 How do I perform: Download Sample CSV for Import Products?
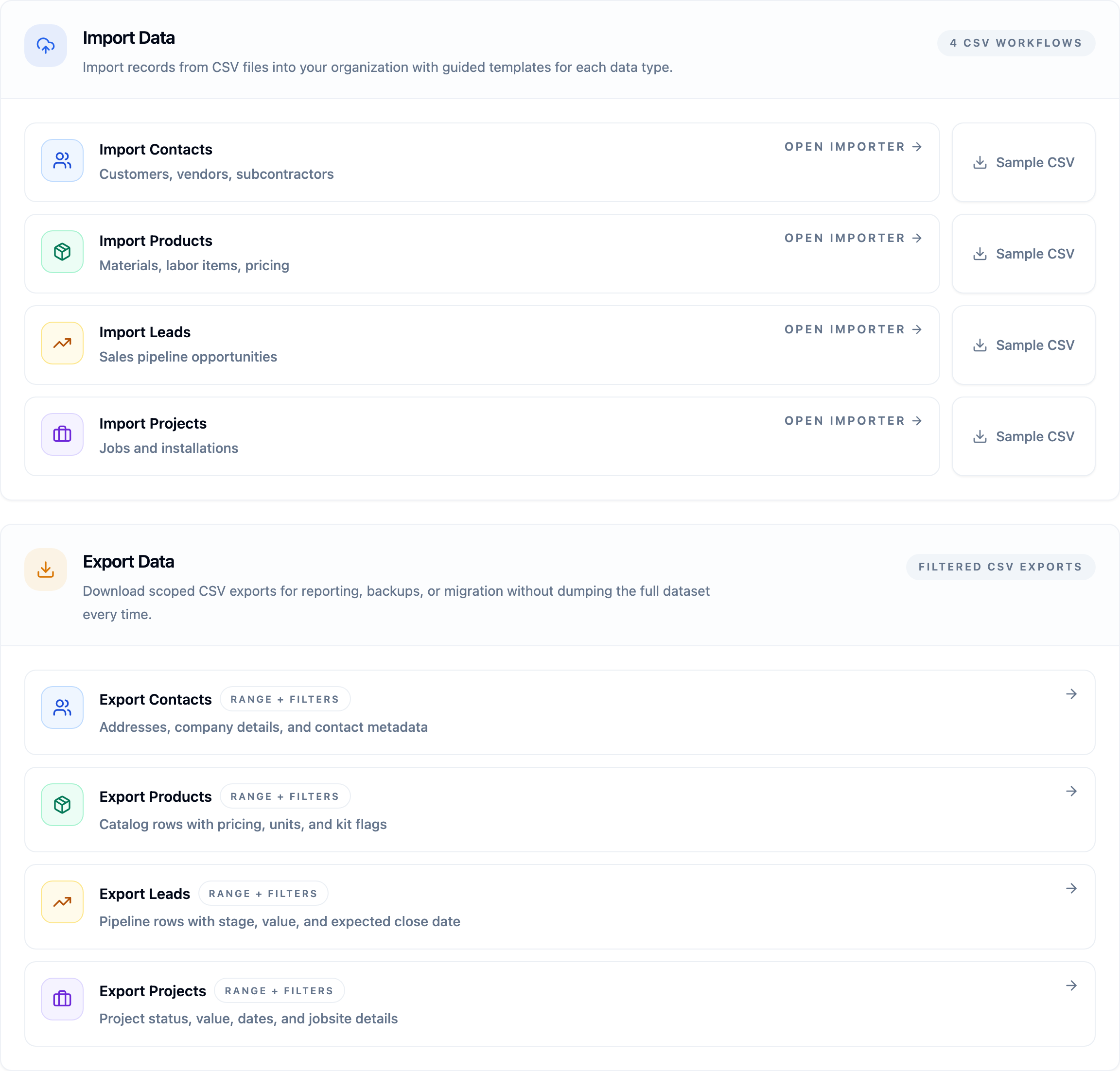(1023, 254)
